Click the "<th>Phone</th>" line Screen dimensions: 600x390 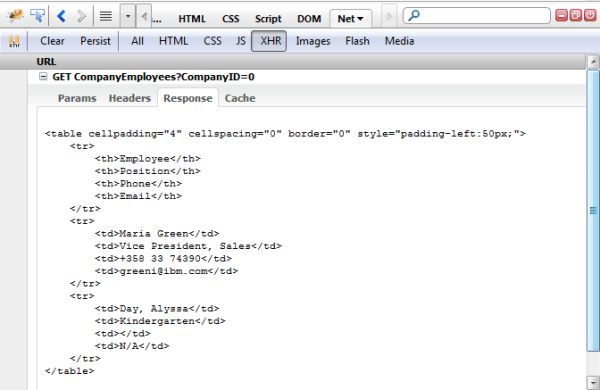[x=138, y=184]
